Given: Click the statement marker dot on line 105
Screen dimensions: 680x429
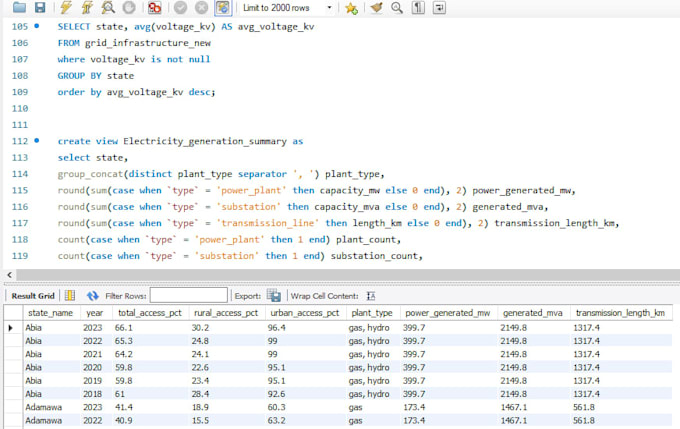Looking at the screenshot, I should coord(37,26).
